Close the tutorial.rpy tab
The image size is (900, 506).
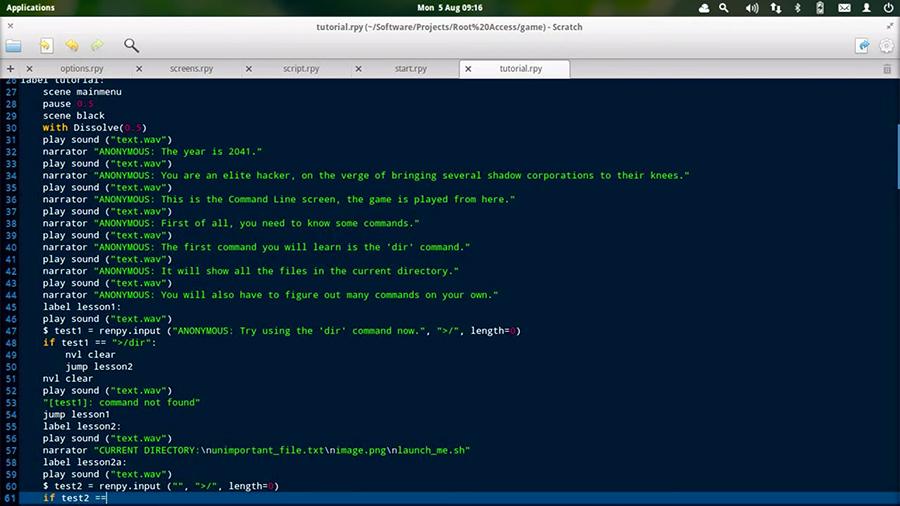click(x=468, y=69)
